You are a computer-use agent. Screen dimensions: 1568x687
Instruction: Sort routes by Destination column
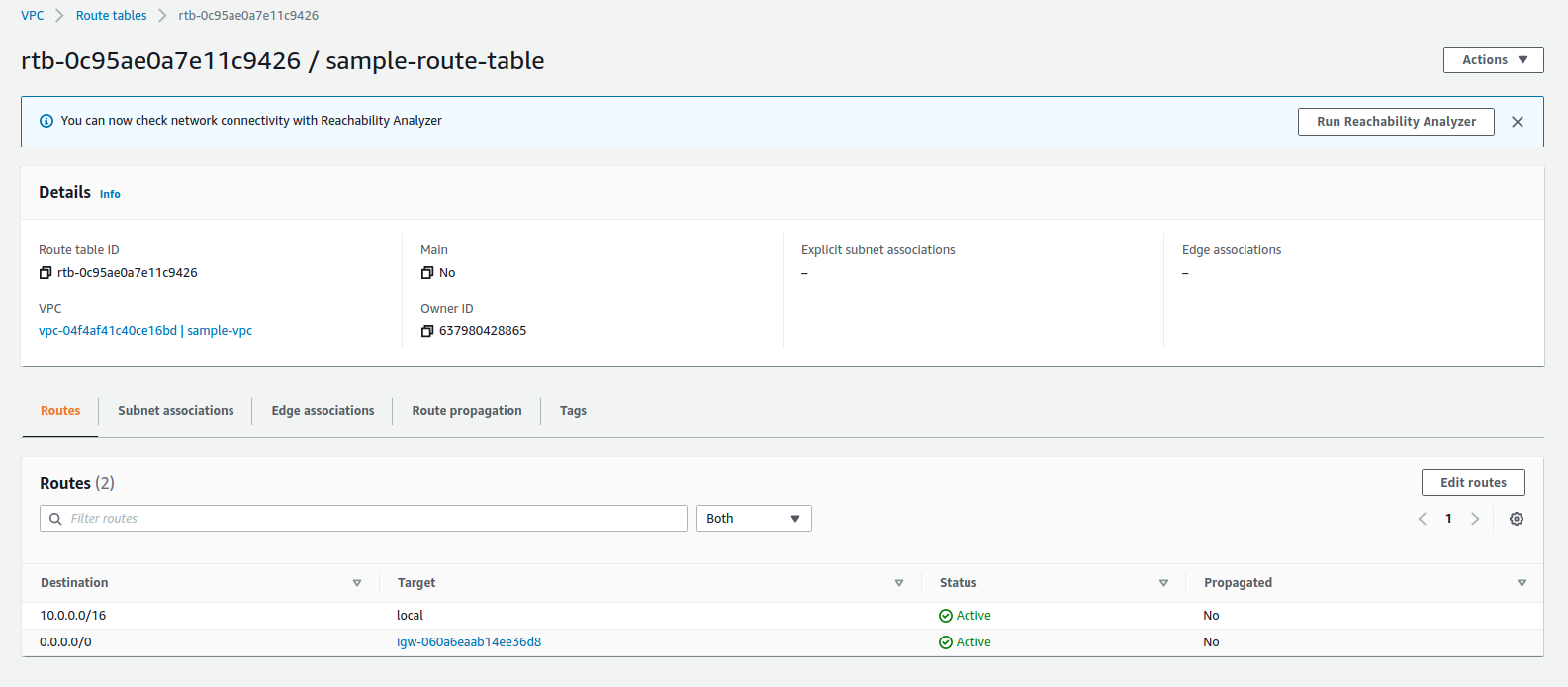coord(357,583)
